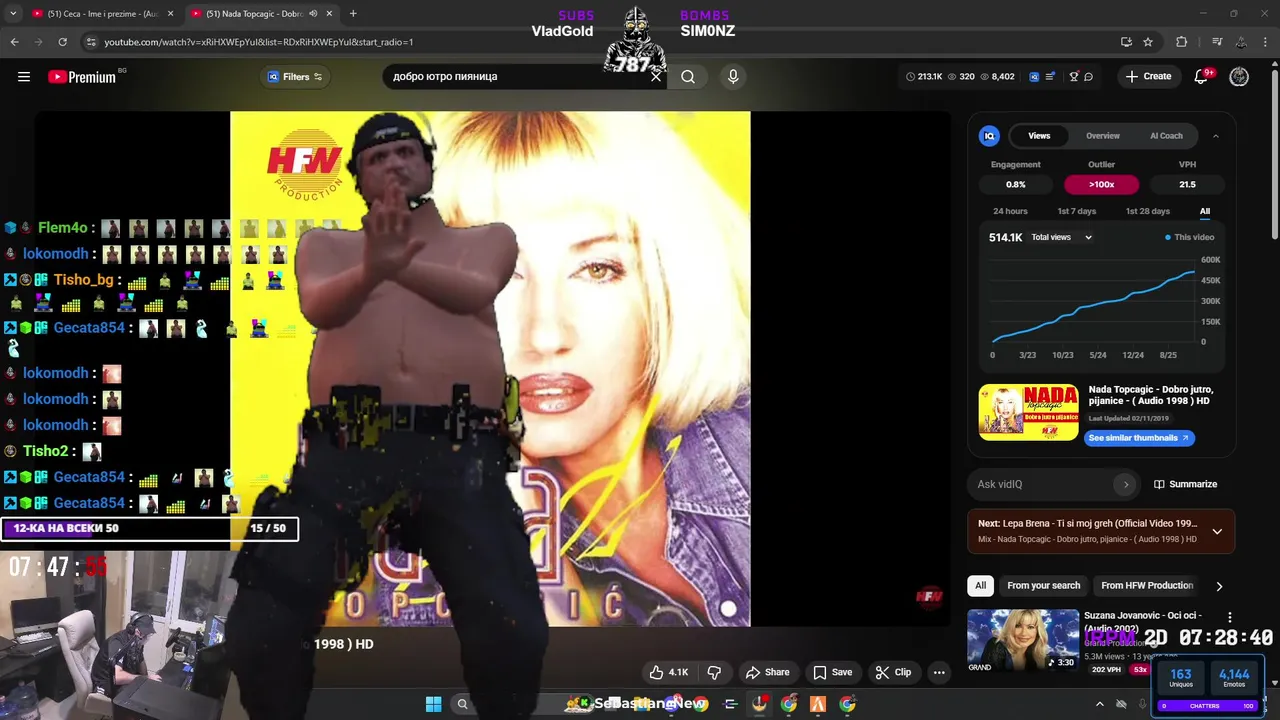Mute the Nada Topcagic browser tab
Screen dimensions: 1280x720
click(313, 13)
